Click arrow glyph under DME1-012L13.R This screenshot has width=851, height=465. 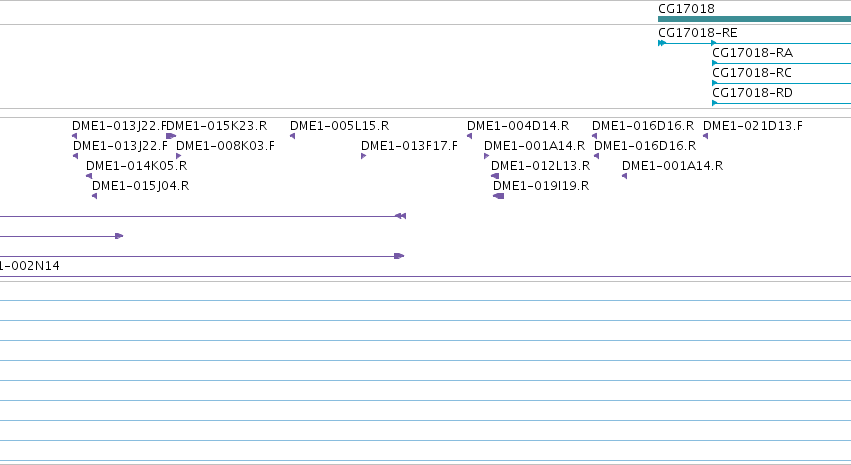pyautogui.click(x=494, y=176)
